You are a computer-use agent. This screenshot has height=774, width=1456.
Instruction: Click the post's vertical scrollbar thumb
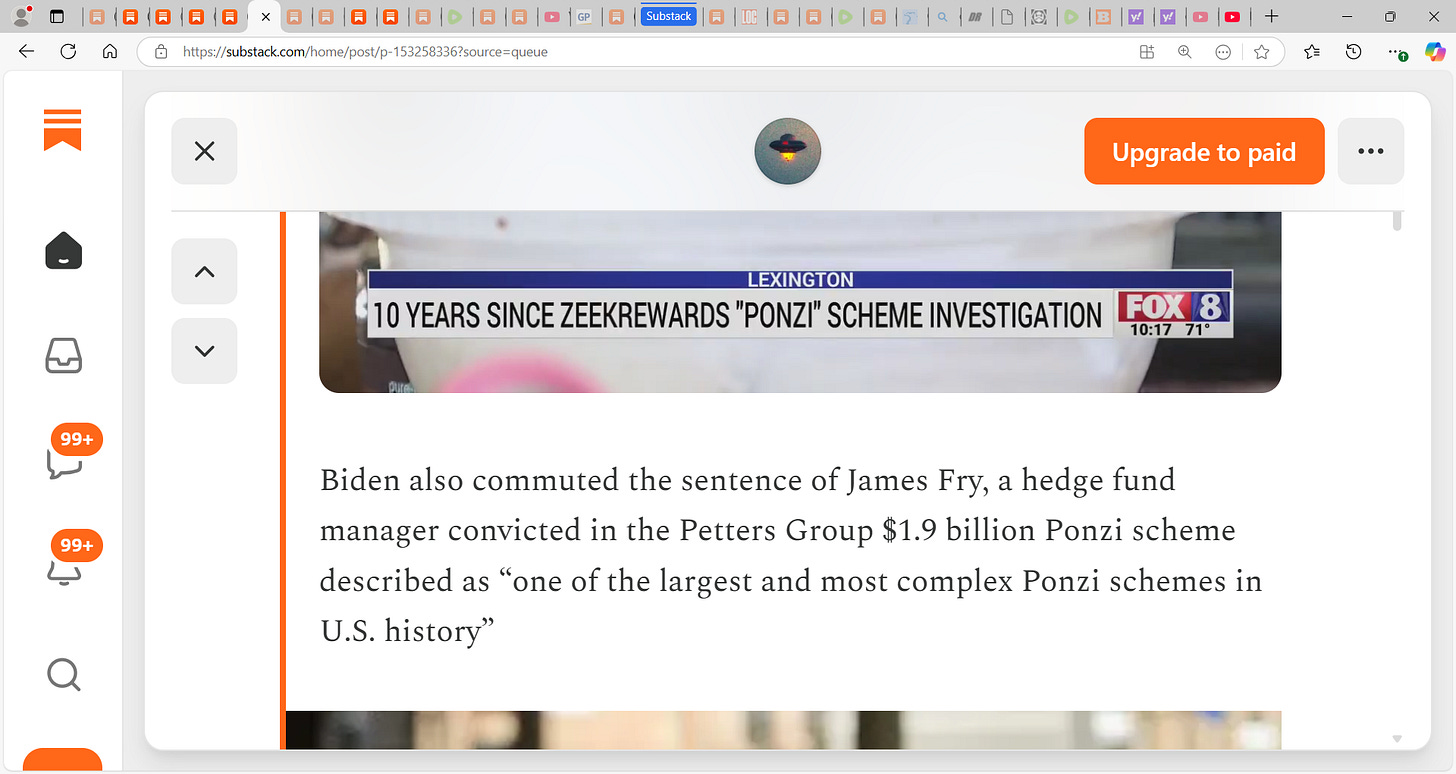point(1397,221)
